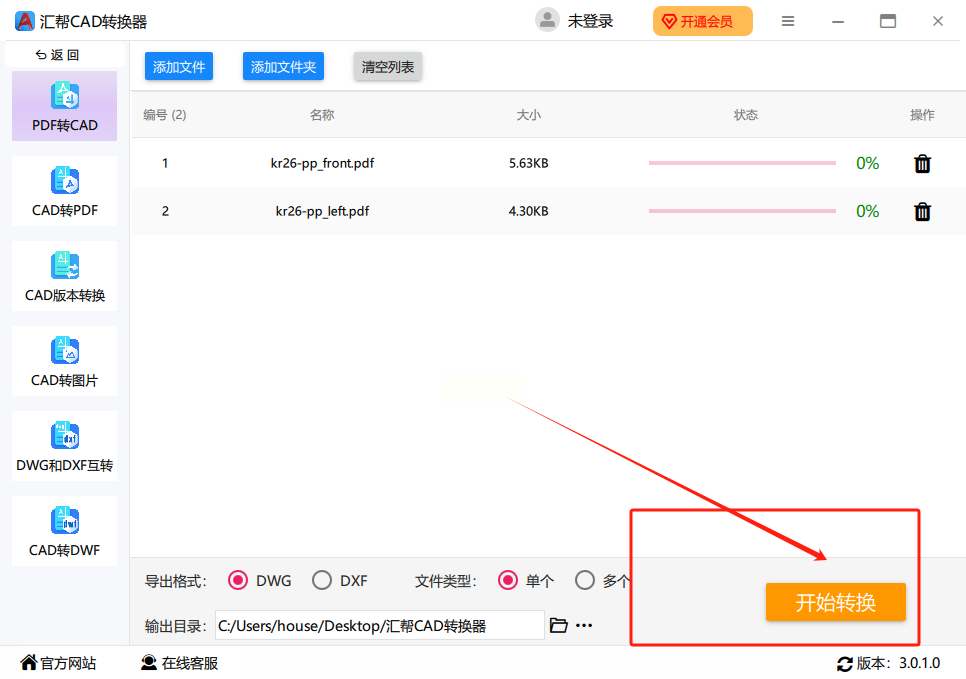Open DWG和DXF互转 converter
966x679 pixels.
(x=65, y=446)
